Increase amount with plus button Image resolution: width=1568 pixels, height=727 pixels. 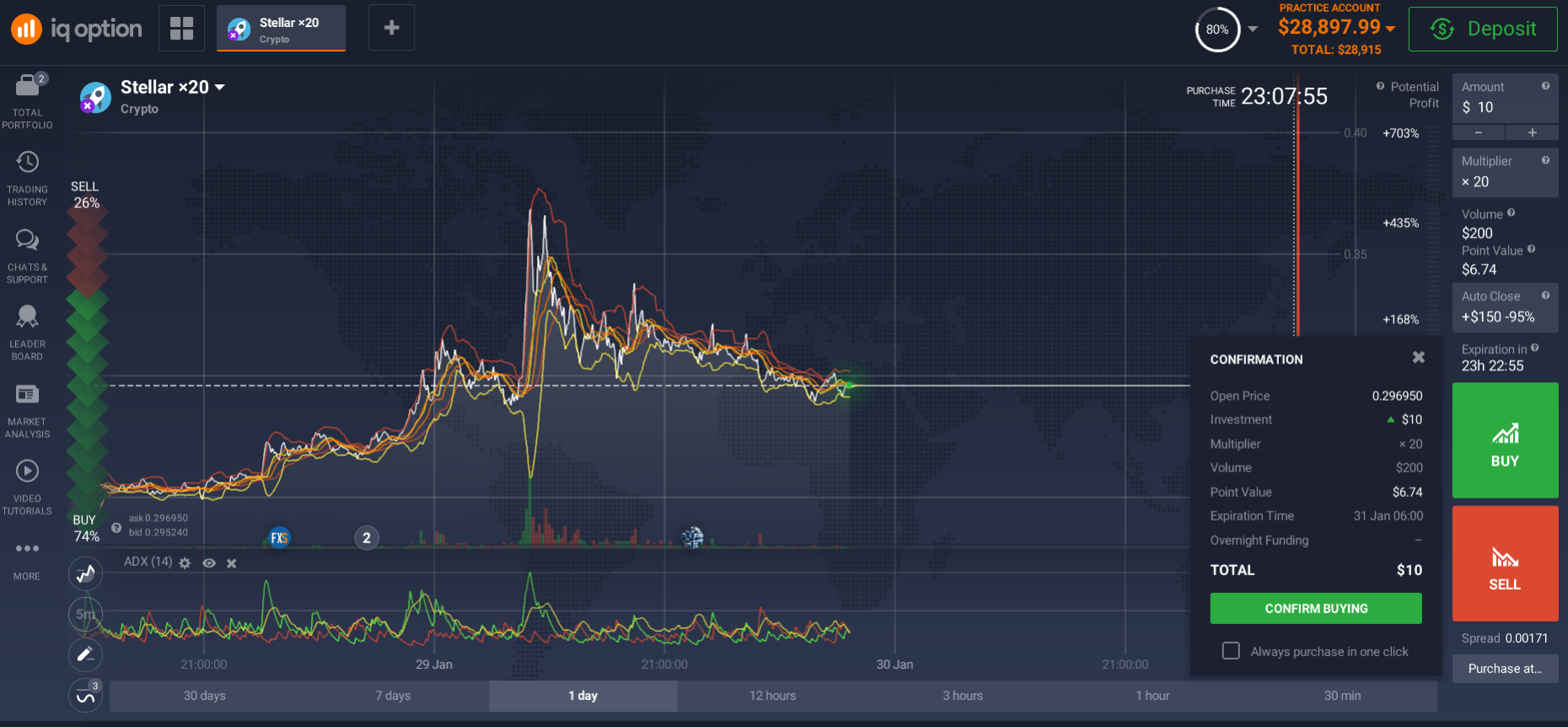pyautogui.click(x=1532, y=132)
